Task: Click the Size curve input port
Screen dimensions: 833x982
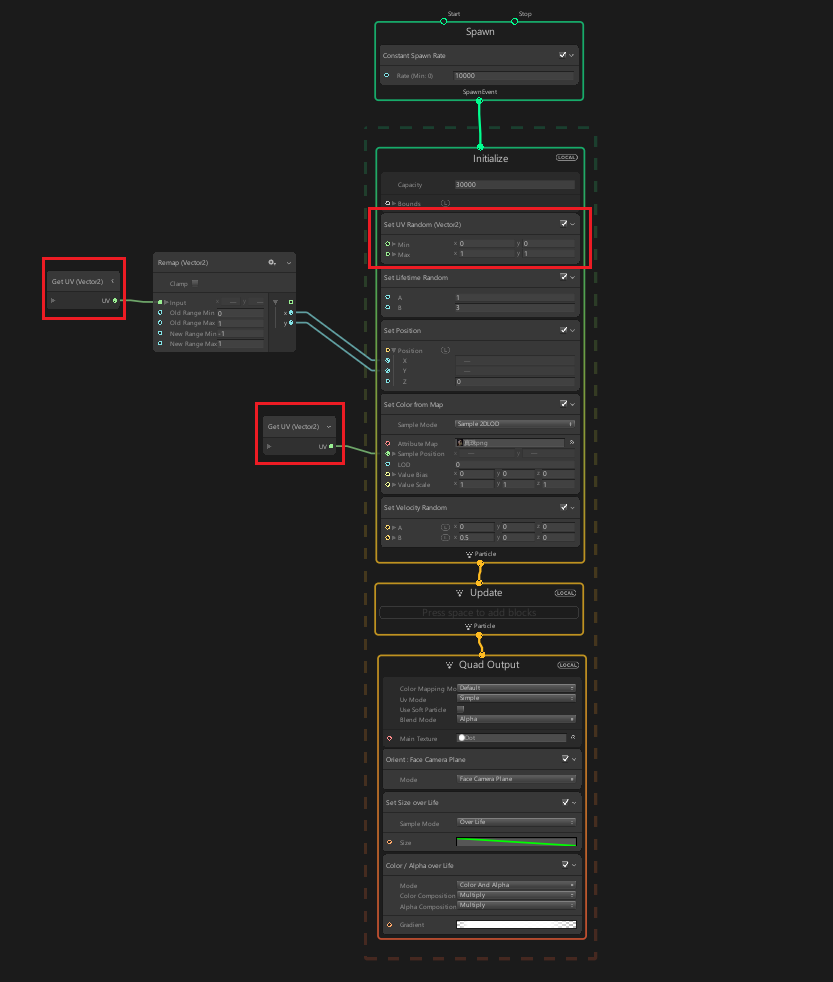Action: tap(390, 842)
